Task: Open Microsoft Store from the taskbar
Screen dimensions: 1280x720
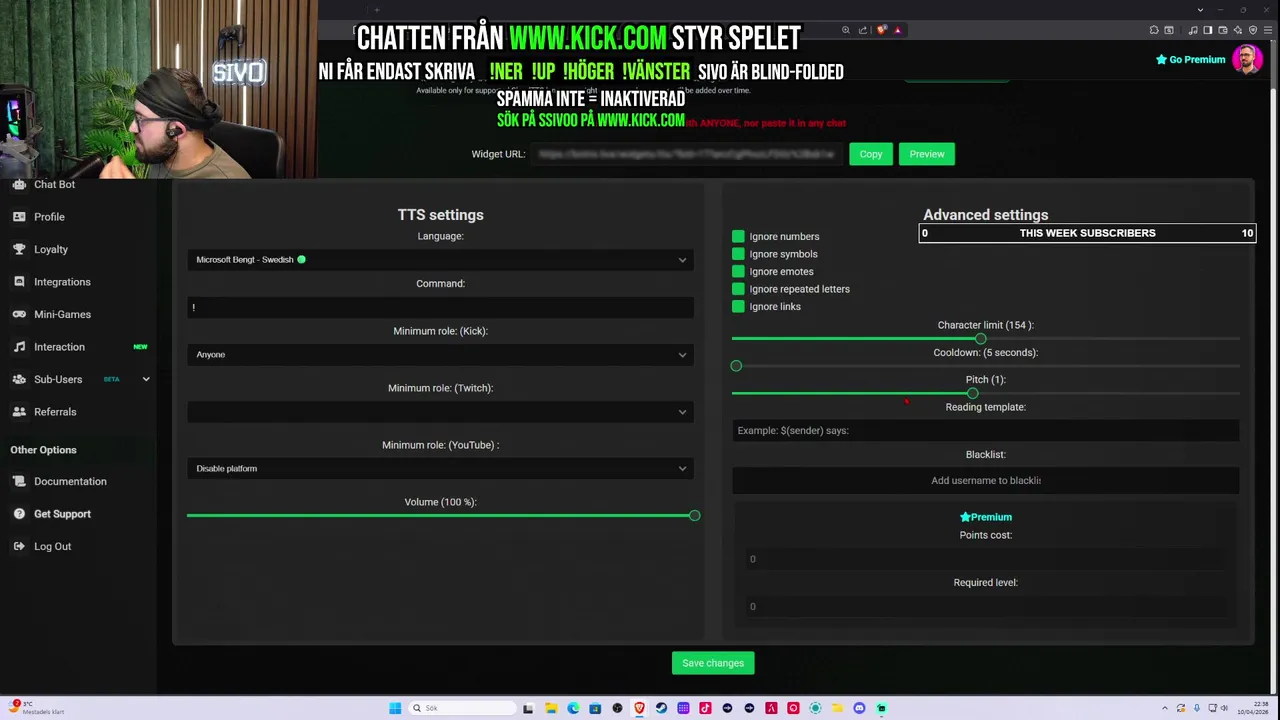Action: [595, 708]
